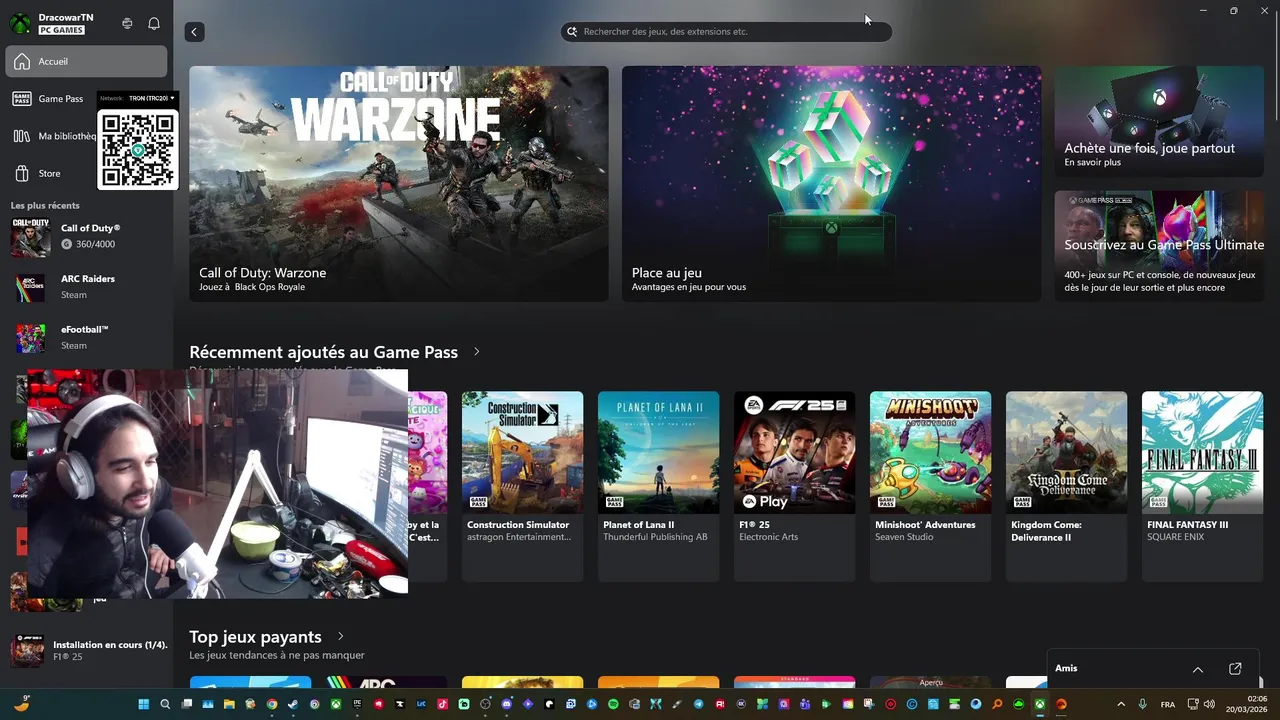
Task: Click the QR code overlay image
Action: pyautogui.click(x=138, y=149)
